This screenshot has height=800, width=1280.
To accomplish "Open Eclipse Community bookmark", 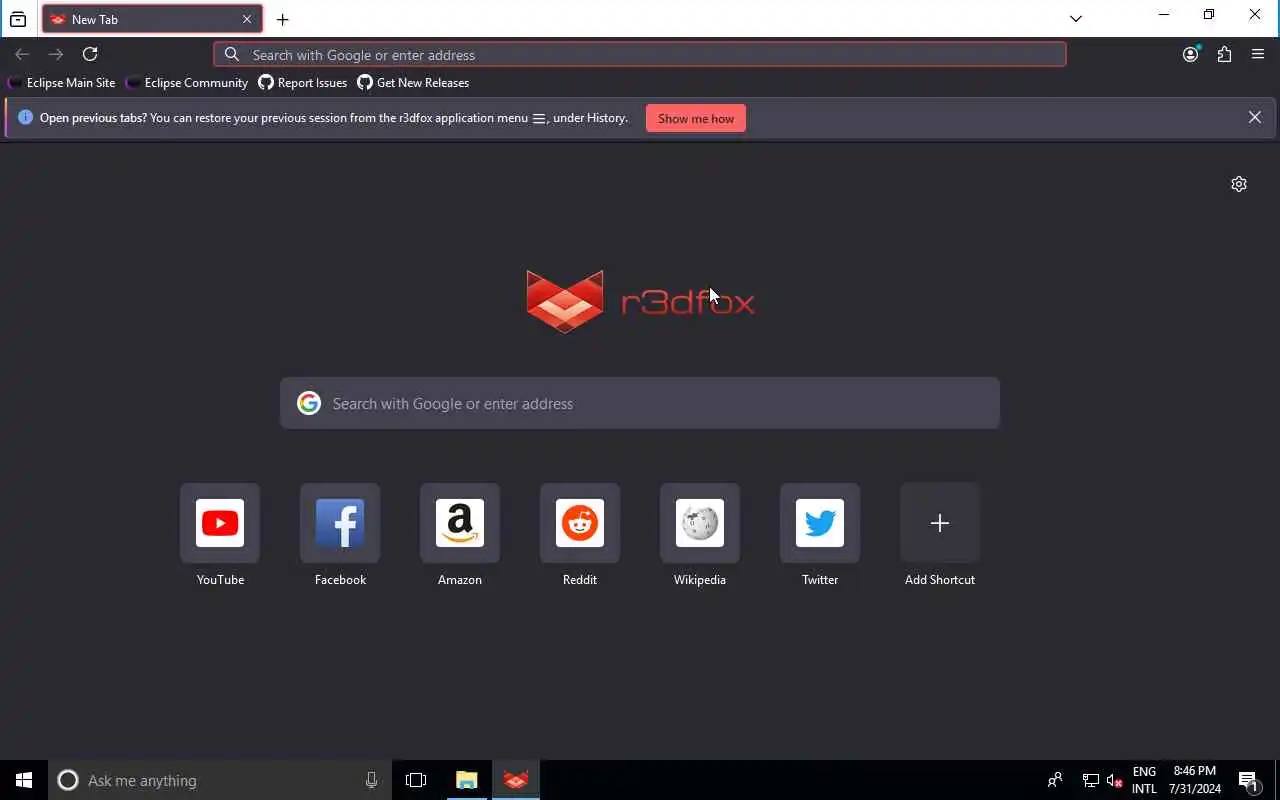I will click(x=187, y=83).
